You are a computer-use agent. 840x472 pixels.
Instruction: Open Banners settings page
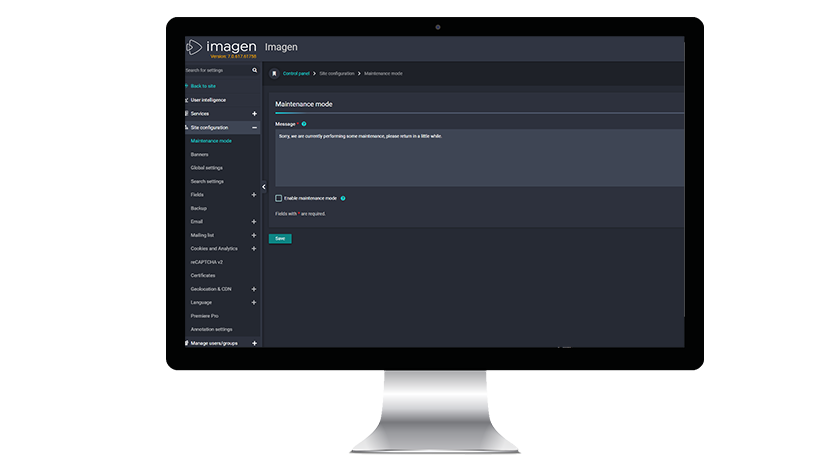coord(199,154)
